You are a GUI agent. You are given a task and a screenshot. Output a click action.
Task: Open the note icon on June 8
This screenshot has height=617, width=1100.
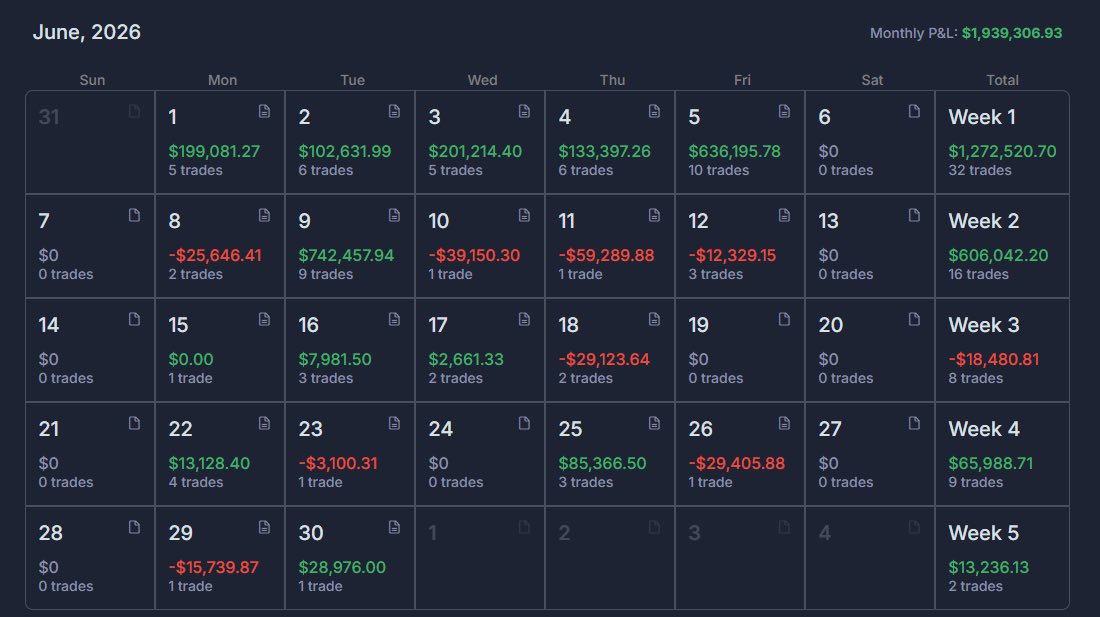pyautogui.click(x=264, y=215)
